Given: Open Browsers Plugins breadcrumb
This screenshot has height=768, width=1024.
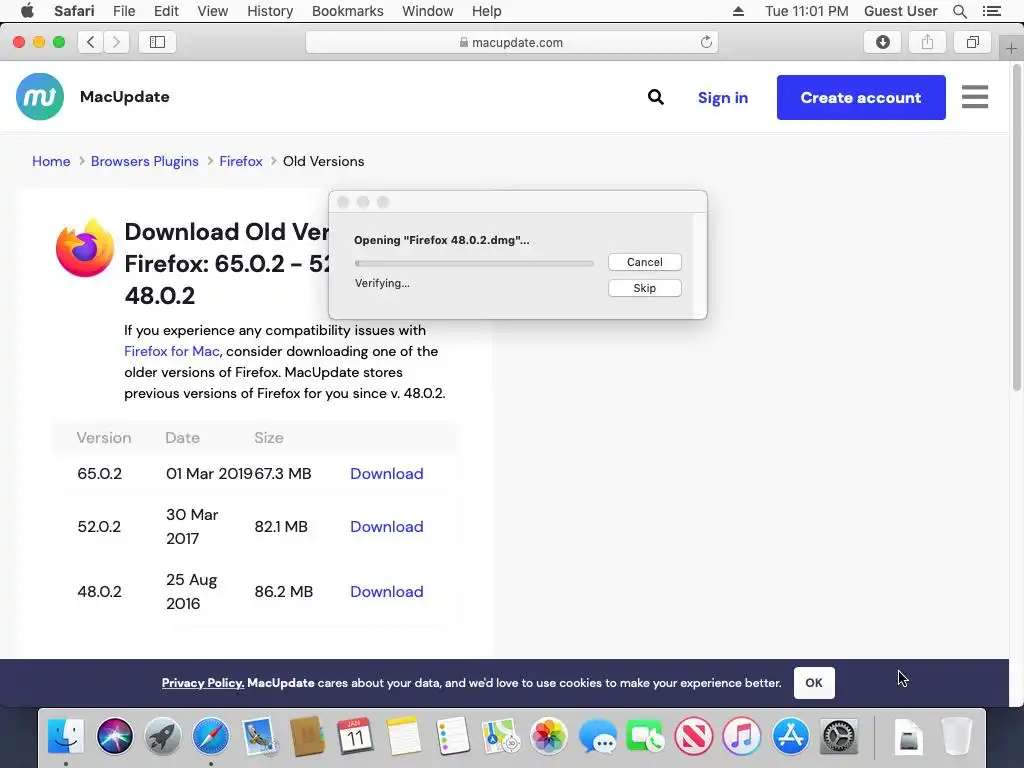Looking at the screenshot, I should click(144, 161).
